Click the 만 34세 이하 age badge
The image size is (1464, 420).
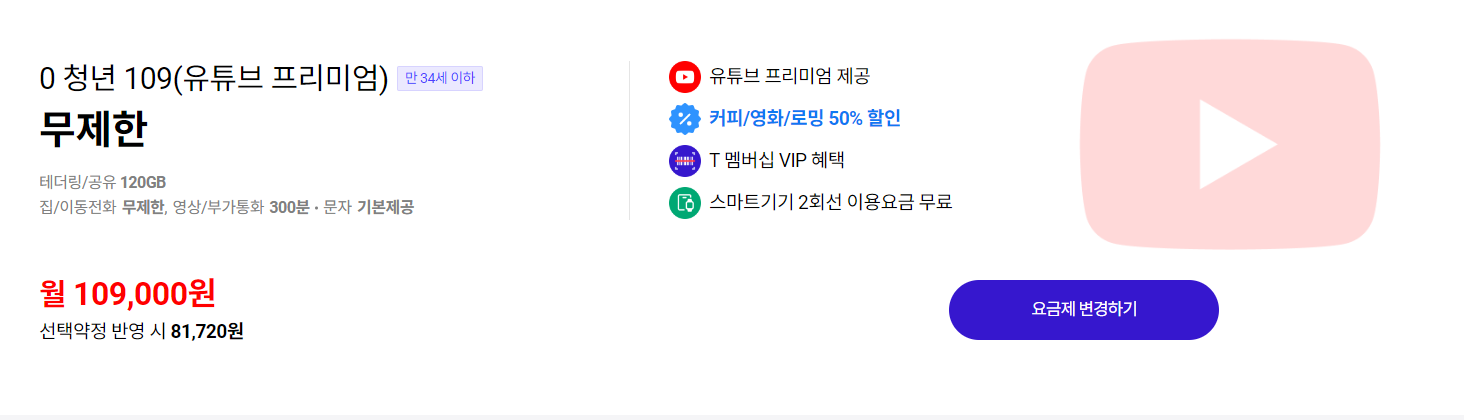(440, 78)
